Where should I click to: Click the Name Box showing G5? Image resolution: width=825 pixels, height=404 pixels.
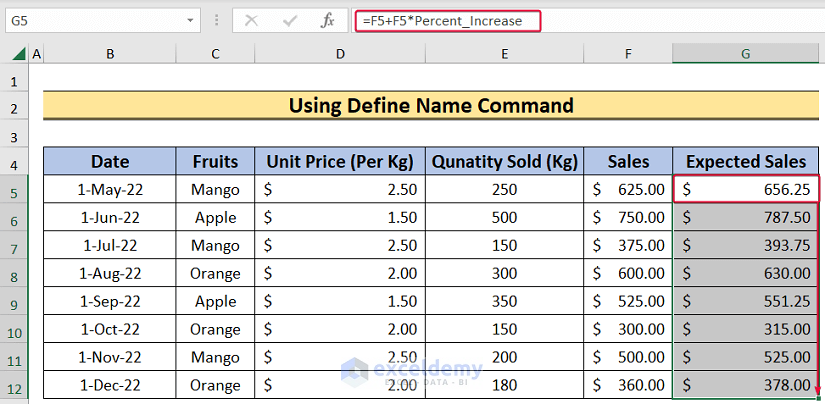(x=90, y=20)
